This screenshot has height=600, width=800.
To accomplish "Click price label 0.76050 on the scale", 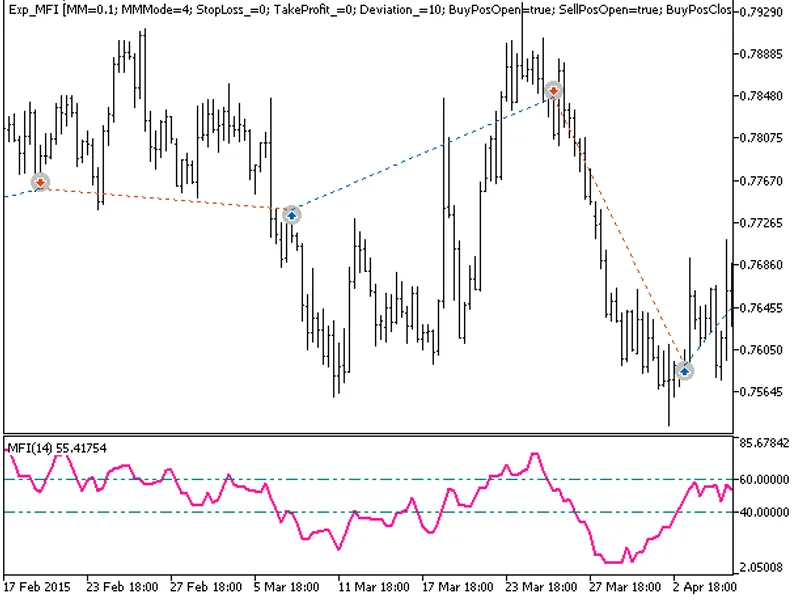I will click(761, 350).
